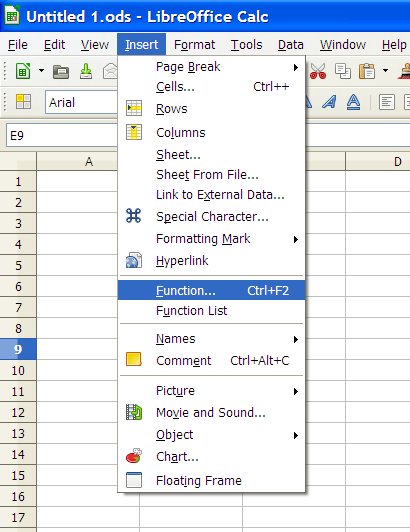Expand the Names submenu
Viewport: 410px width, 532px height.
point(211,339)
